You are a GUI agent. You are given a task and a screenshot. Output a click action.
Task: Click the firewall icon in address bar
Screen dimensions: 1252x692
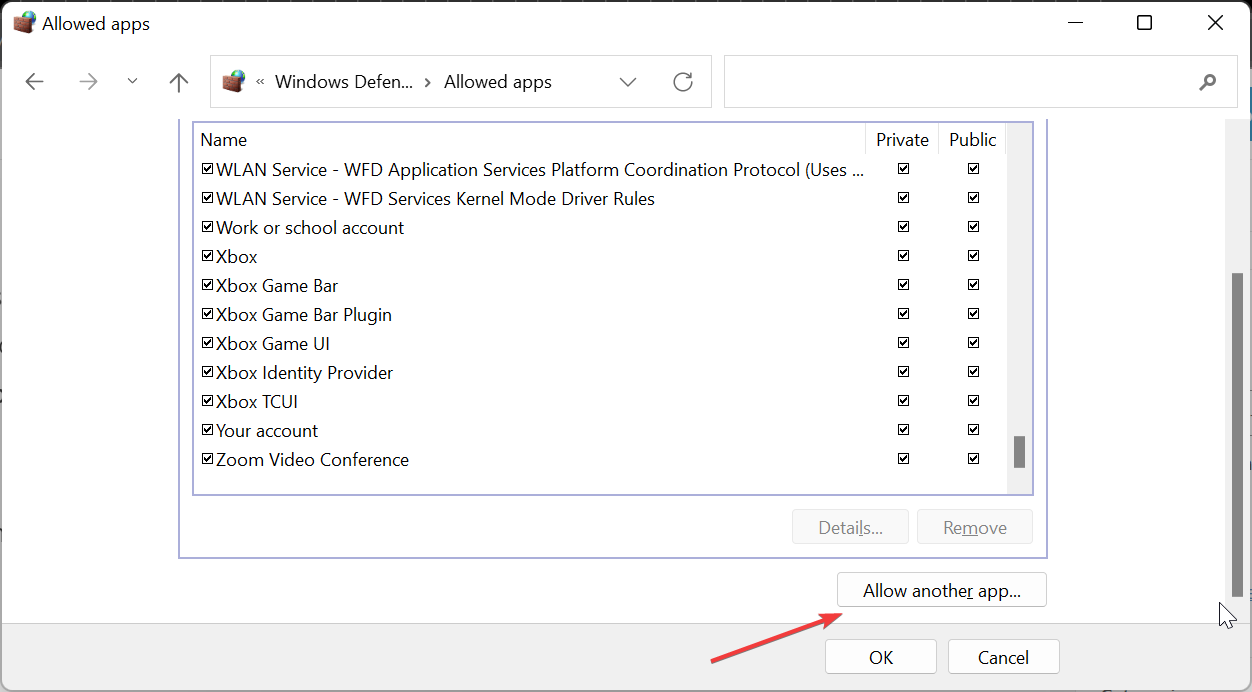[x=233, y=81]
